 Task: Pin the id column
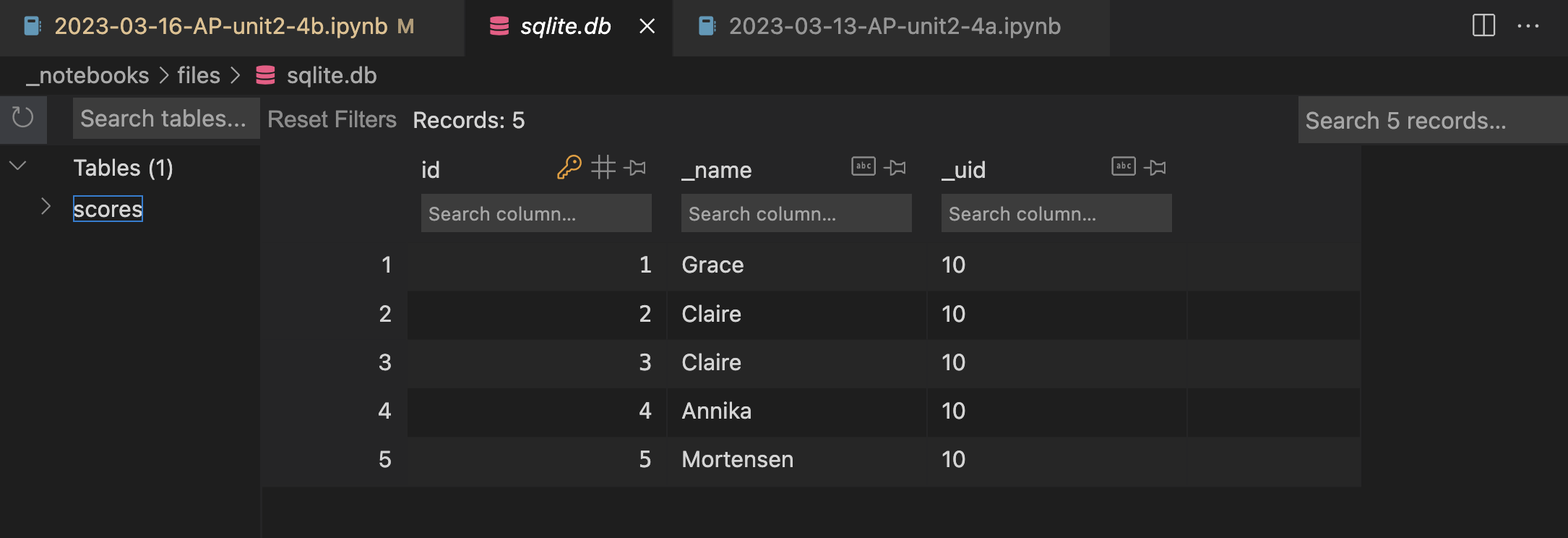tap(635, 168)
